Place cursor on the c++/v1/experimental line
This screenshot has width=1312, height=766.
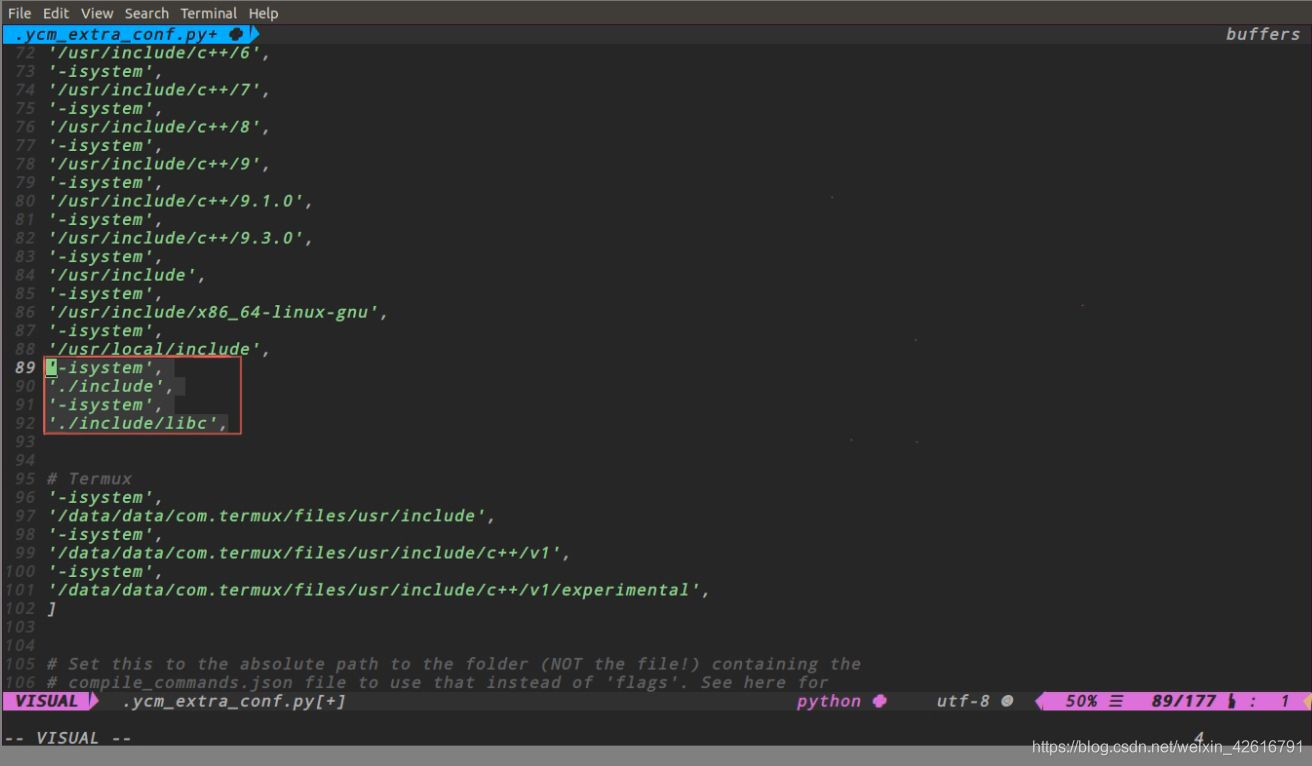tap(379, 590)
